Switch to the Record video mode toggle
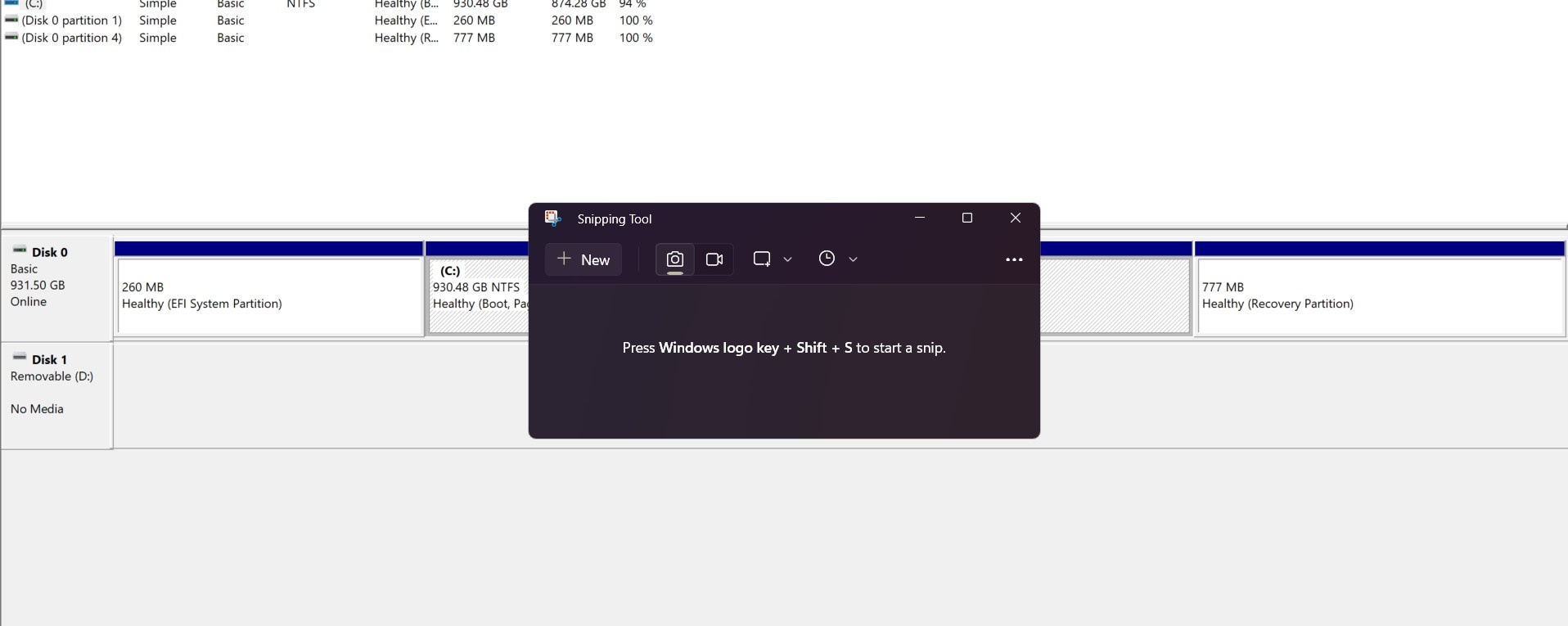The image size is (1568, 626). [x=714, y=259]
